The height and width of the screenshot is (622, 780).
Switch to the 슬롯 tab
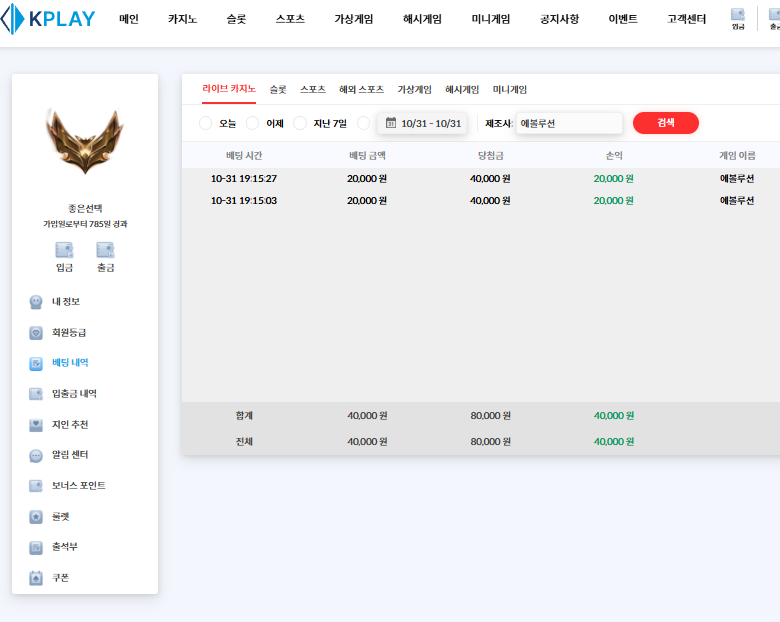click(278, 90)
